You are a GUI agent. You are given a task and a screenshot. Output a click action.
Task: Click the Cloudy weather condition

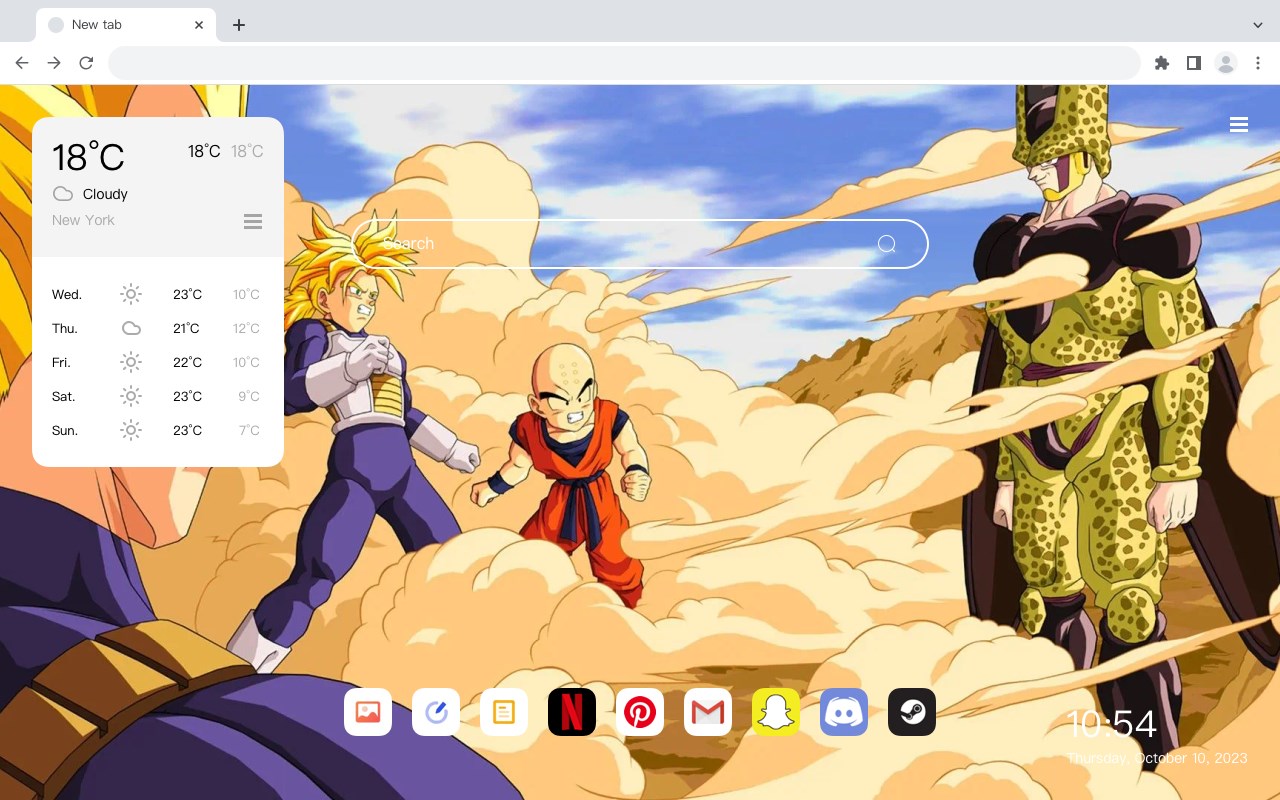[x=105, y=194]
